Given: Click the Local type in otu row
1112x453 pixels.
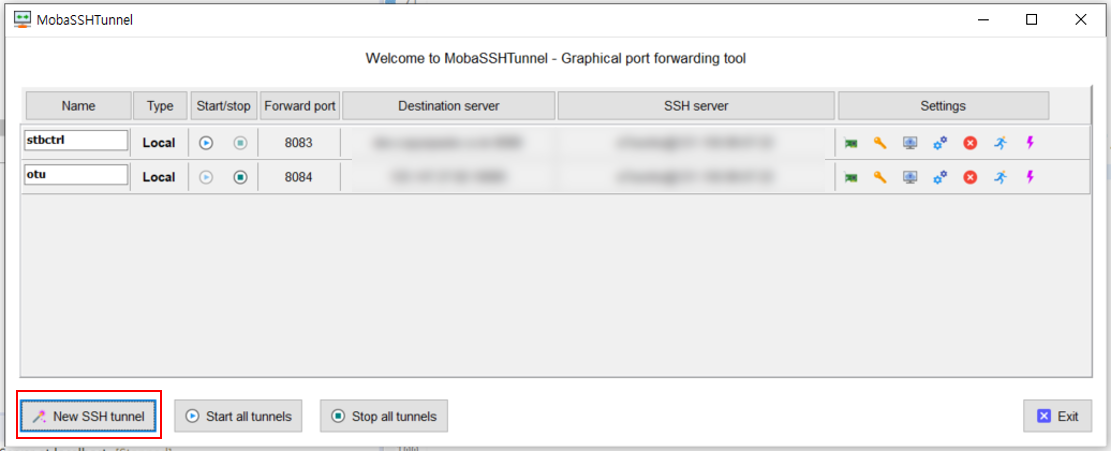Looking at the screenshot, I should point(159,177).
